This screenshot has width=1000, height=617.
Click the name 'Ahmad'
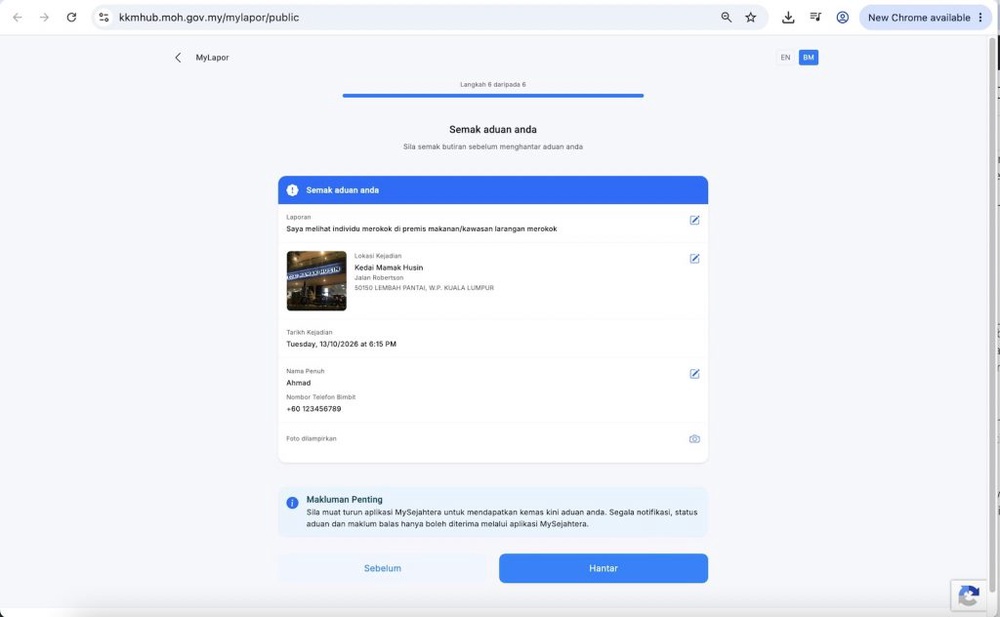point(298,383)
